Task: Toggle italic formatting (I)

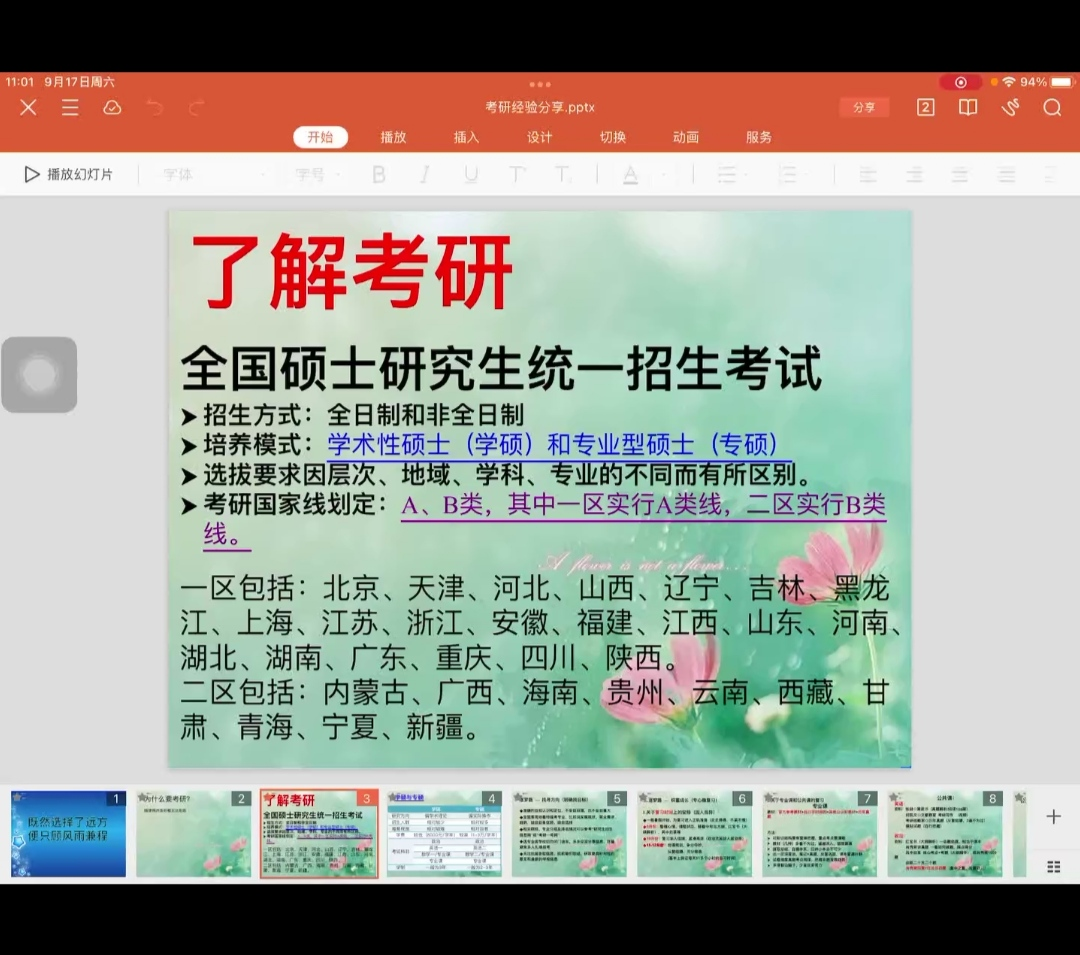Action: 425,175
